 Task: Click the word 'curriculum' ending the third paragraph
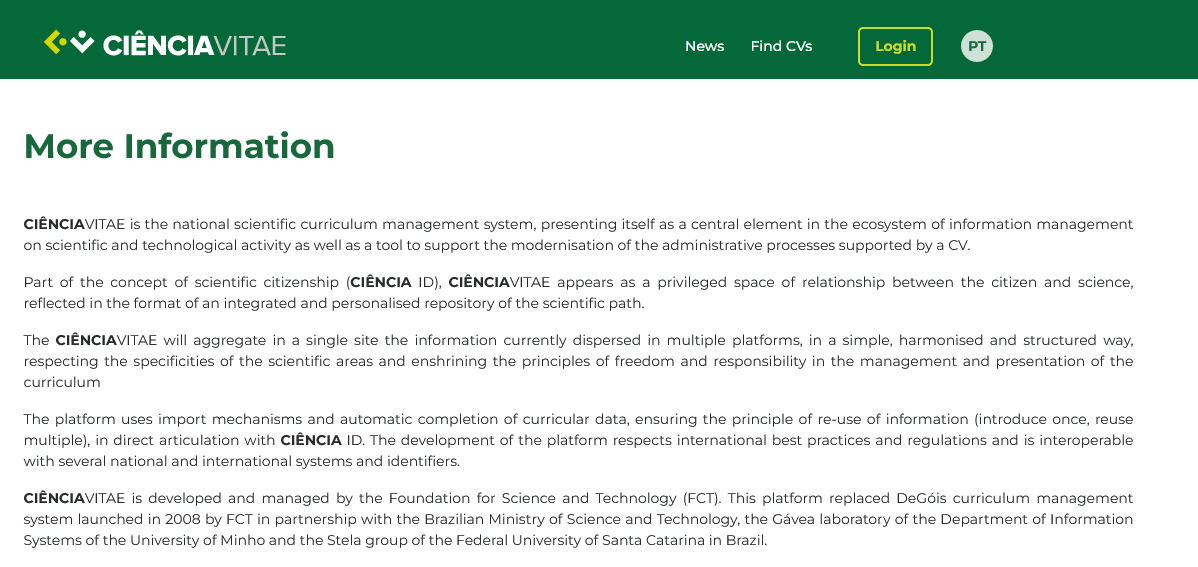62,382
